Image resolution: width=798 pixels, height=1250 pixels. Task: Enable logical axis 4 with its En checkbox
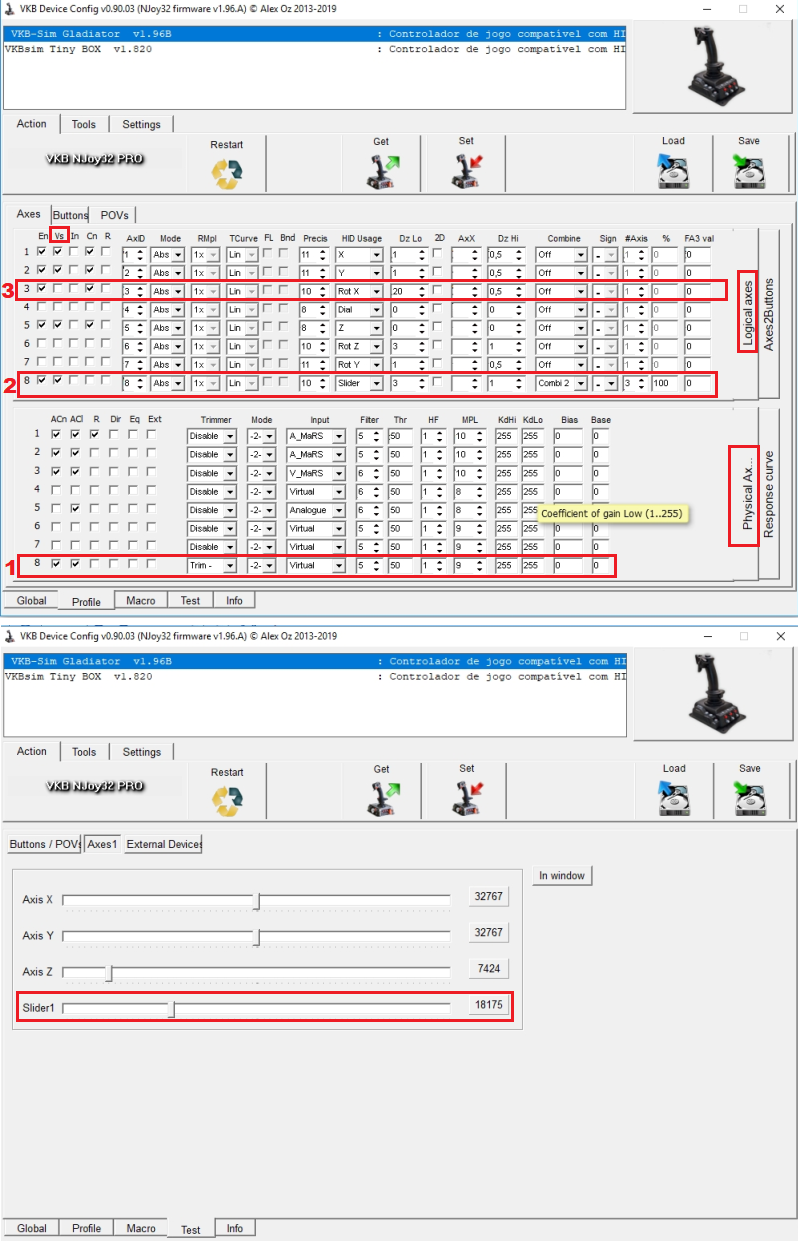pyautogui.click(x=41, y=308)
